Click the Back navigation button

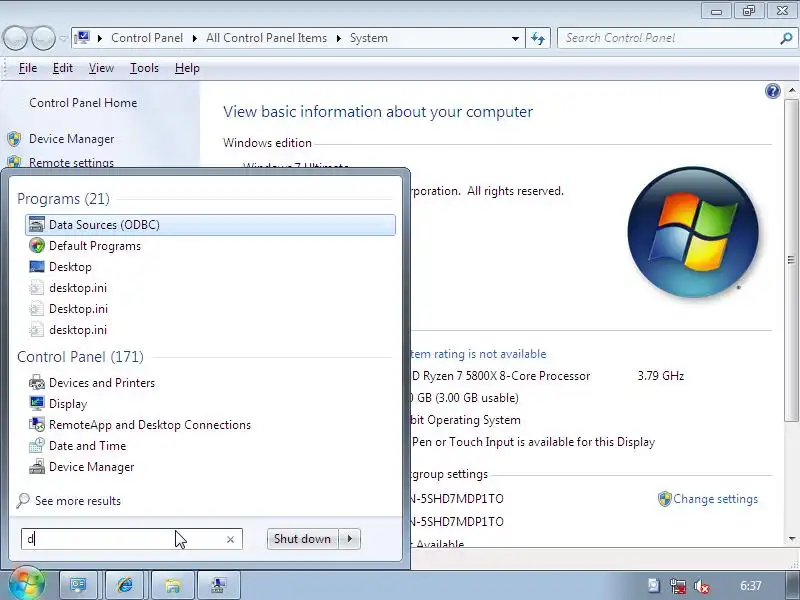coord(15,38)
